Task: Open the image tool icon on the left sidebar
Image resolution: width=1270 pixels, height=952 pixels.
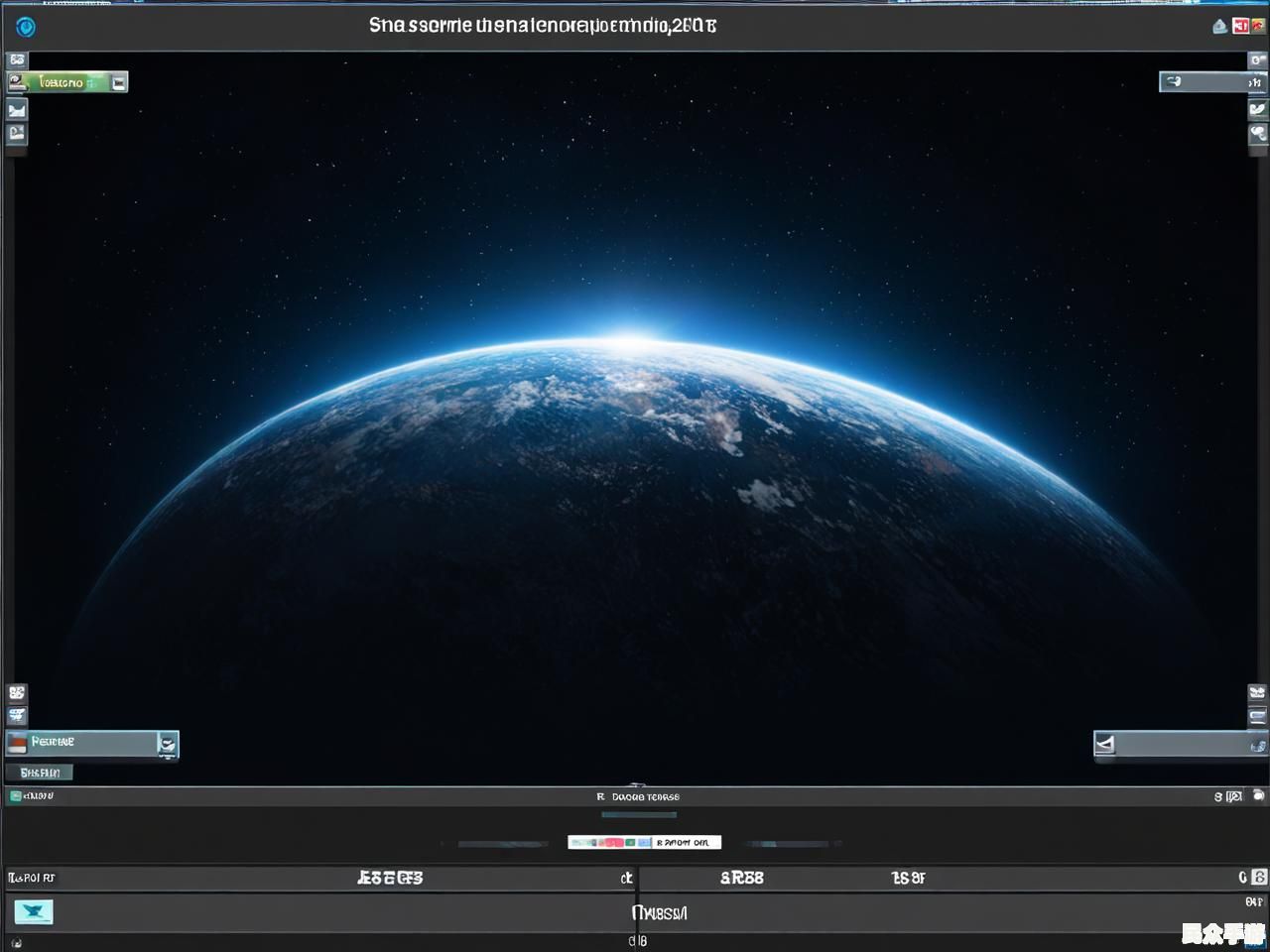Action: [x=16, y=110]
